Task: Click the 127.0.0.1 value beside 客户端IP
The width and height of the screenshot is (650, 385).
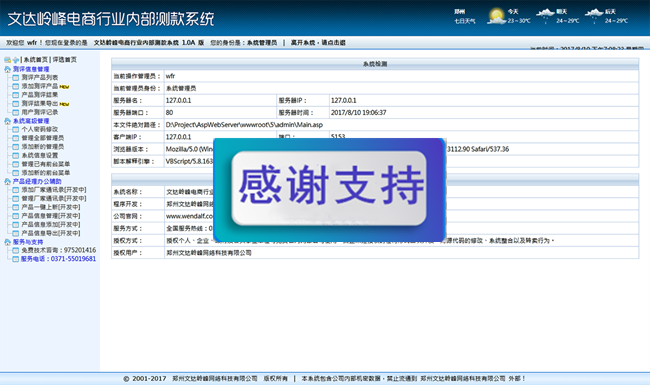Action: tap(178, 137)
